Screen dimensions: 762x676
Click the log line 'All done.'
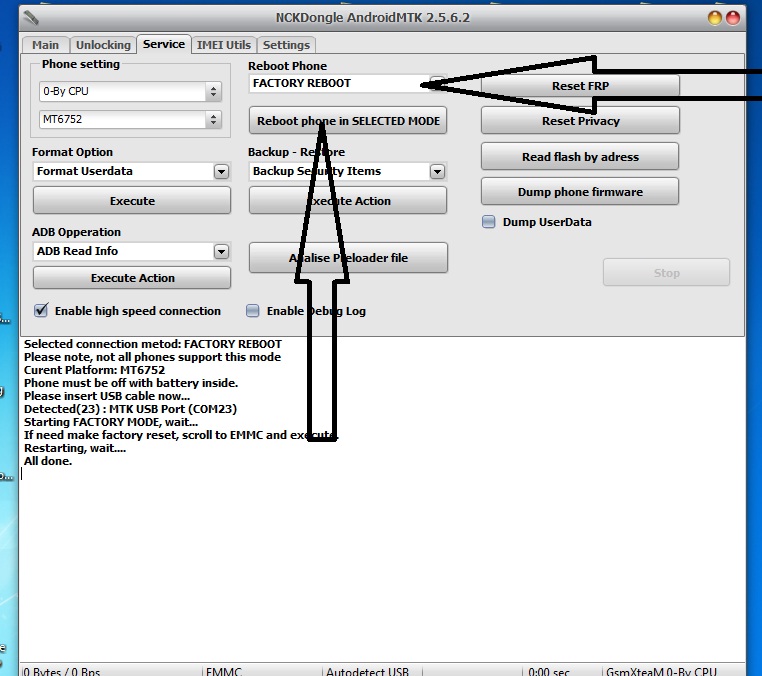pos(48,461)
